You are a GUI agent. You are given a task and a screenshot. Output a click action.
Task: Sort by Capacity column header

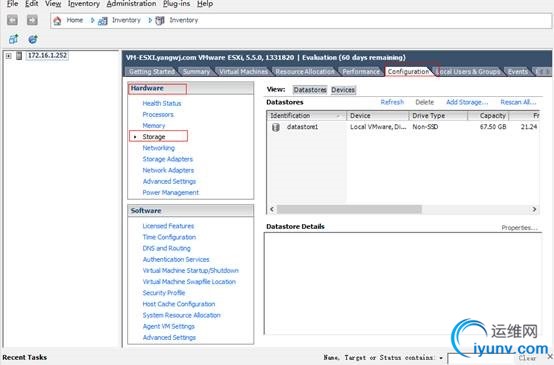tap(488, 116)
